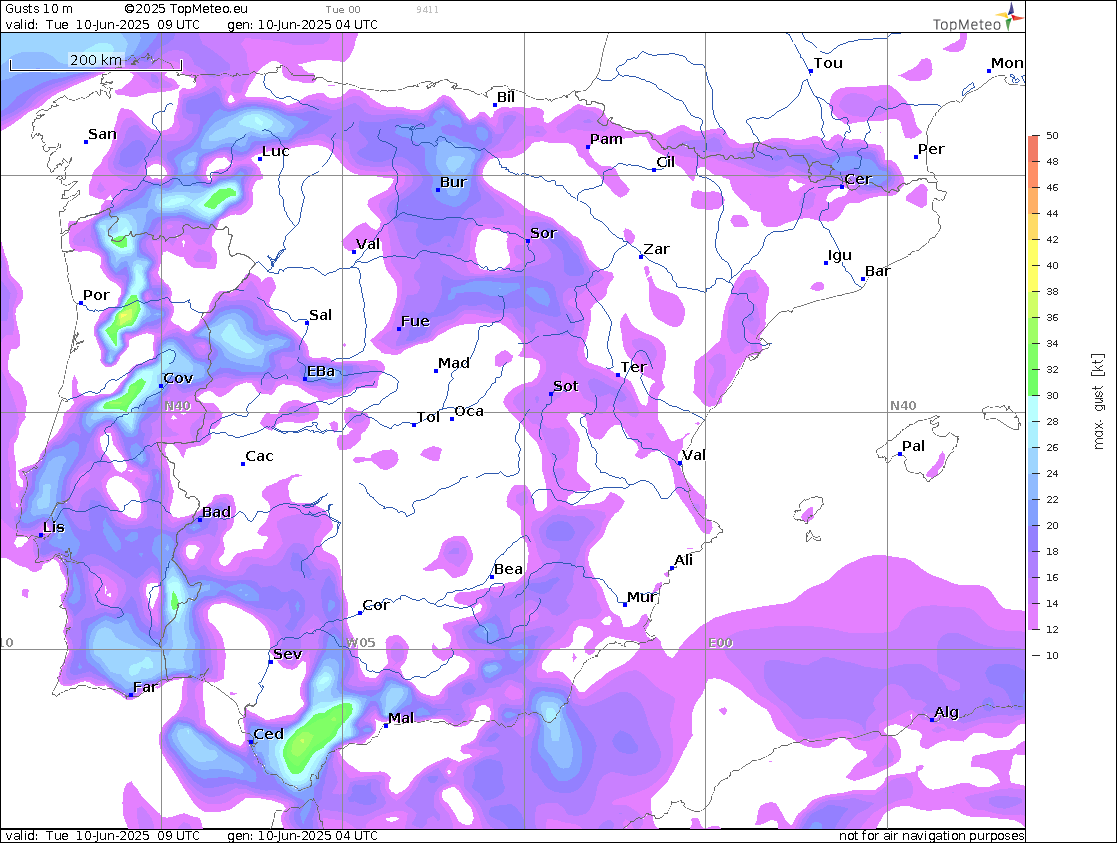
Task: Click the 'Oca' city label
Action: [469, 411]
